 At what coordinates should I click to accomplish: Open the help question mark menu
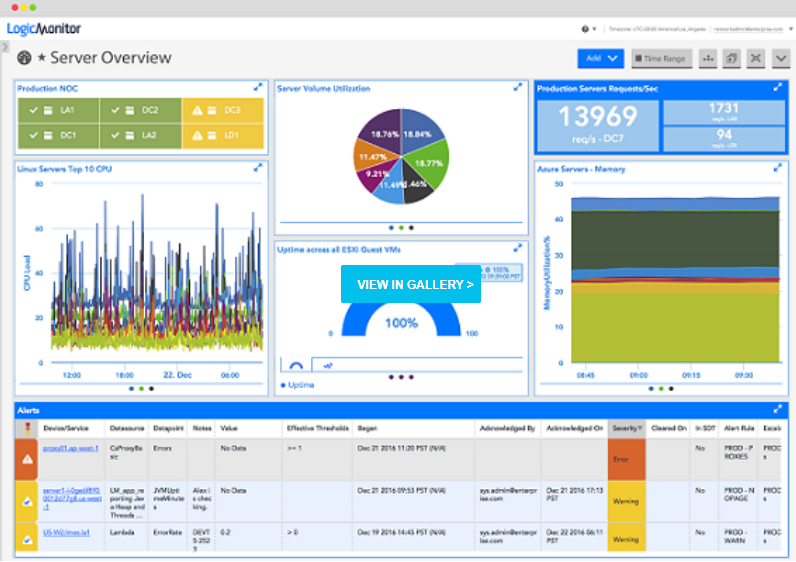coord(586,29)
